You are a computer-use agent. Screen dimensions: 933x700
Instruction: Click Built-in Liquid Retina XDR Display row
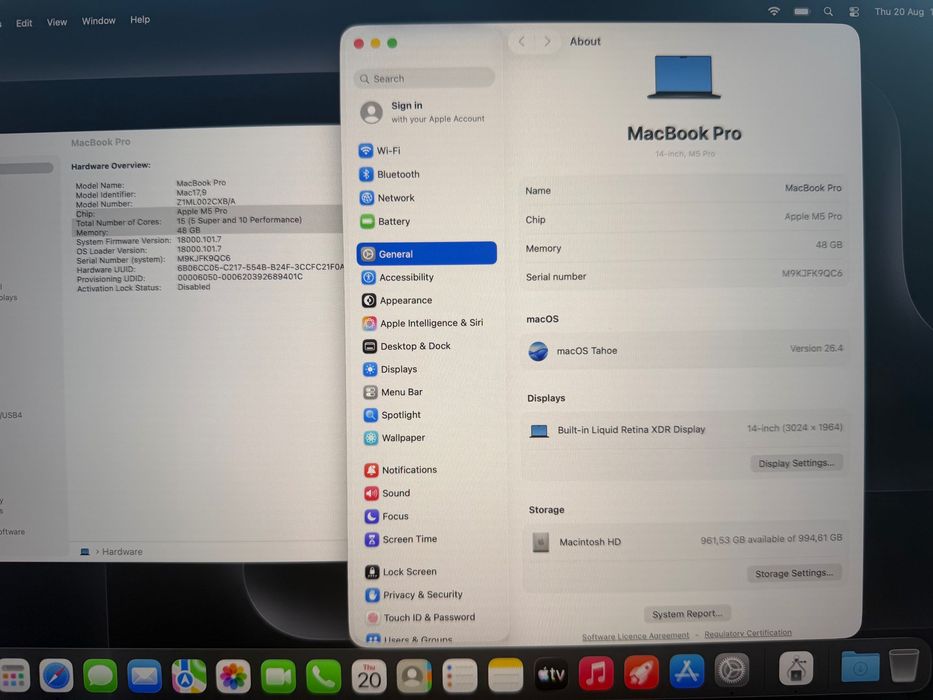coord(684,429)
